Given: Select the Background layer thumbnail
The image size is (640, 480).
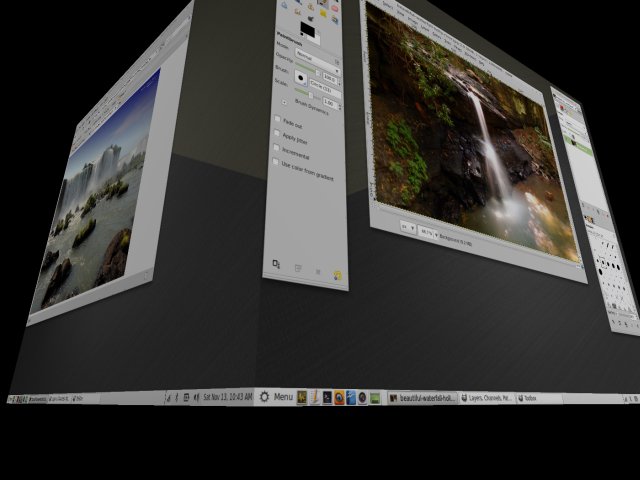Looking at the screenshot, I should (x=571, y=143).
